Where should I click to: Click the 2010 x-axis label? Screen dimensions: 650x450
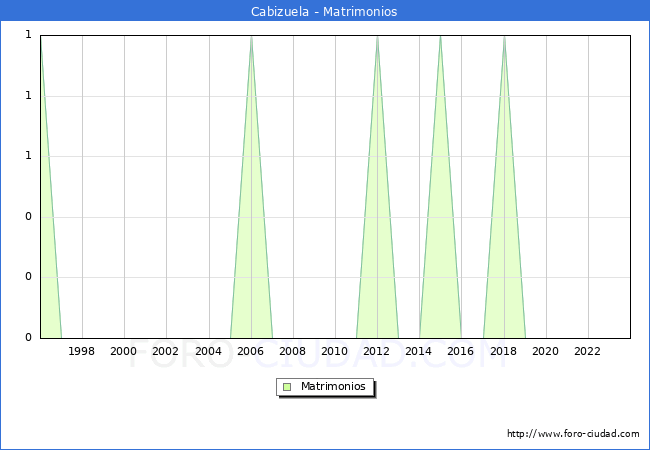[335, 351]
